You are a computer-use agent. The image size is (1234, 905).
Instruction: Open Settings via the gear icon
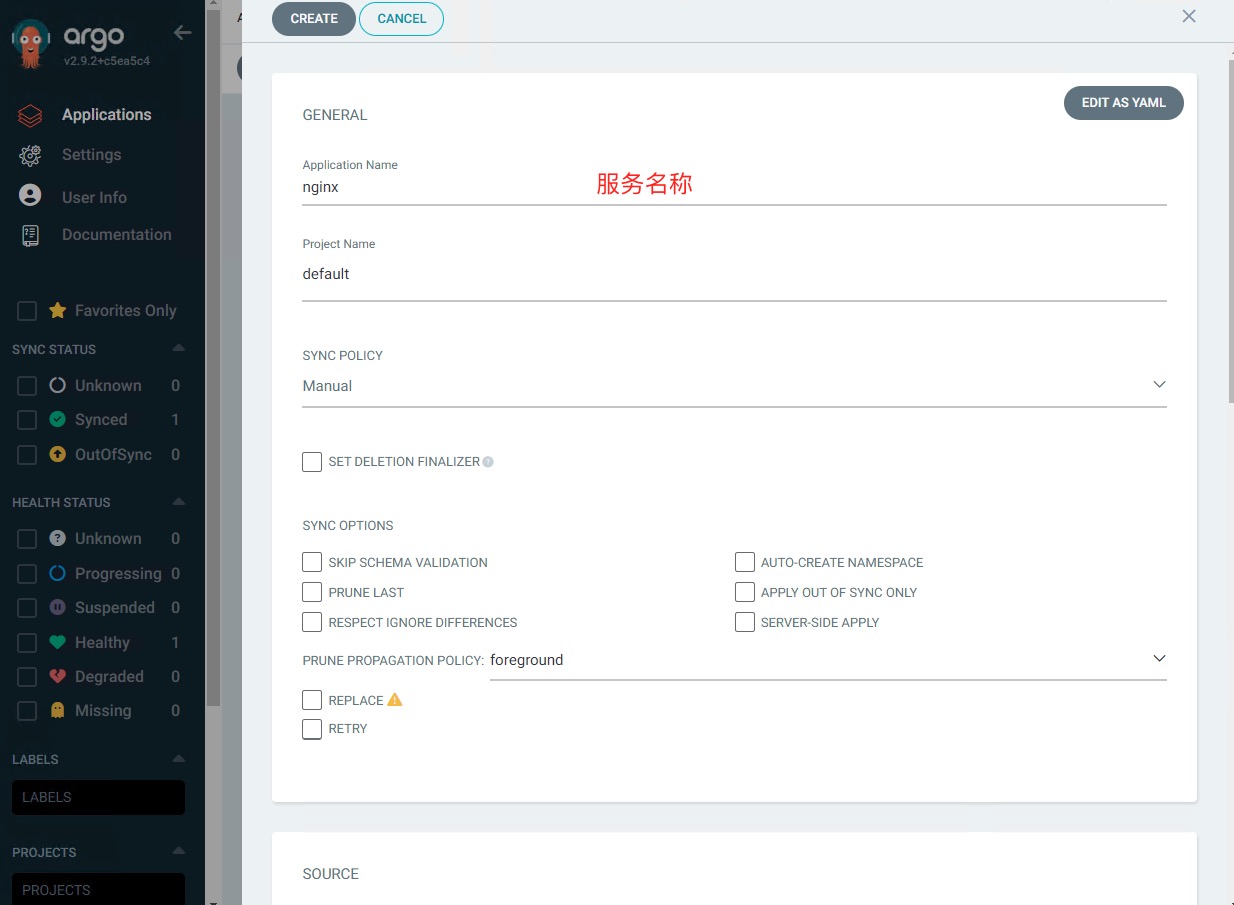(x=30, y=155)
